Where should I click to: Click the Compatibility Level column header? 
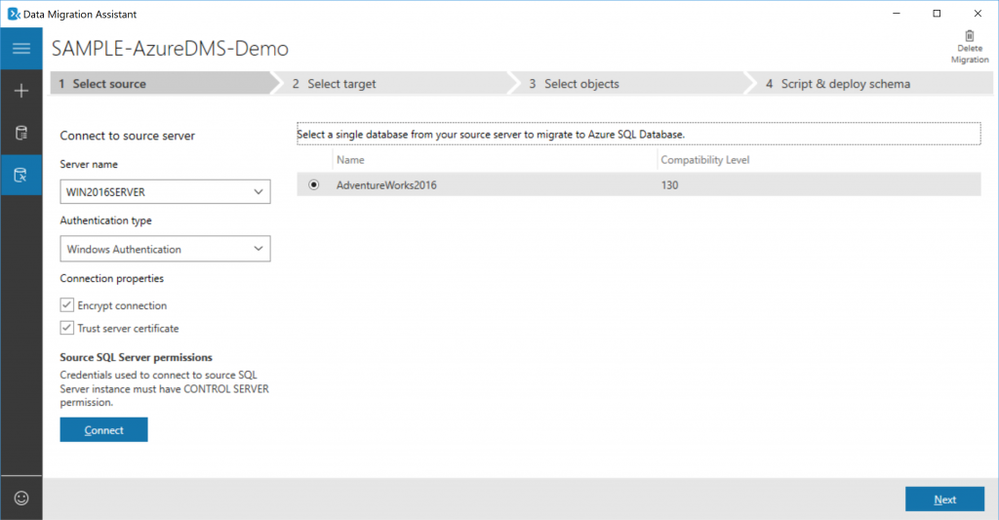pyautogui.click(x=705, y=160)
